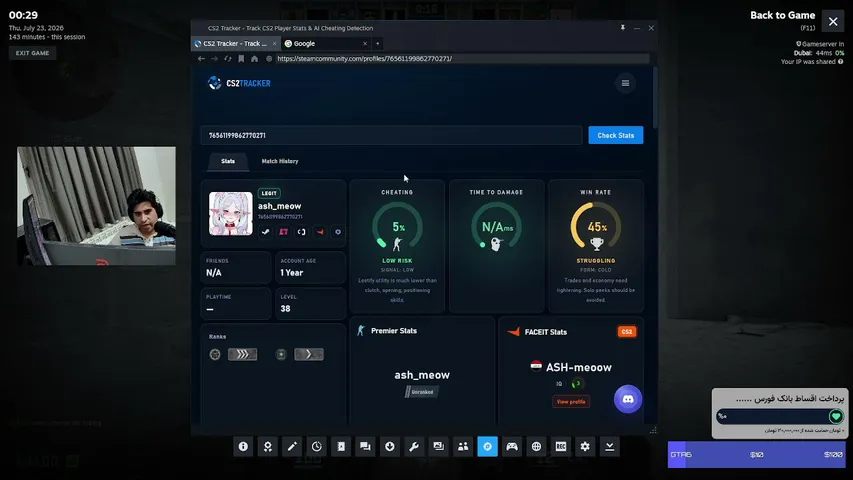Open a new browser tab
Viewport: 853px width, 480px height.
coord(378,44)
